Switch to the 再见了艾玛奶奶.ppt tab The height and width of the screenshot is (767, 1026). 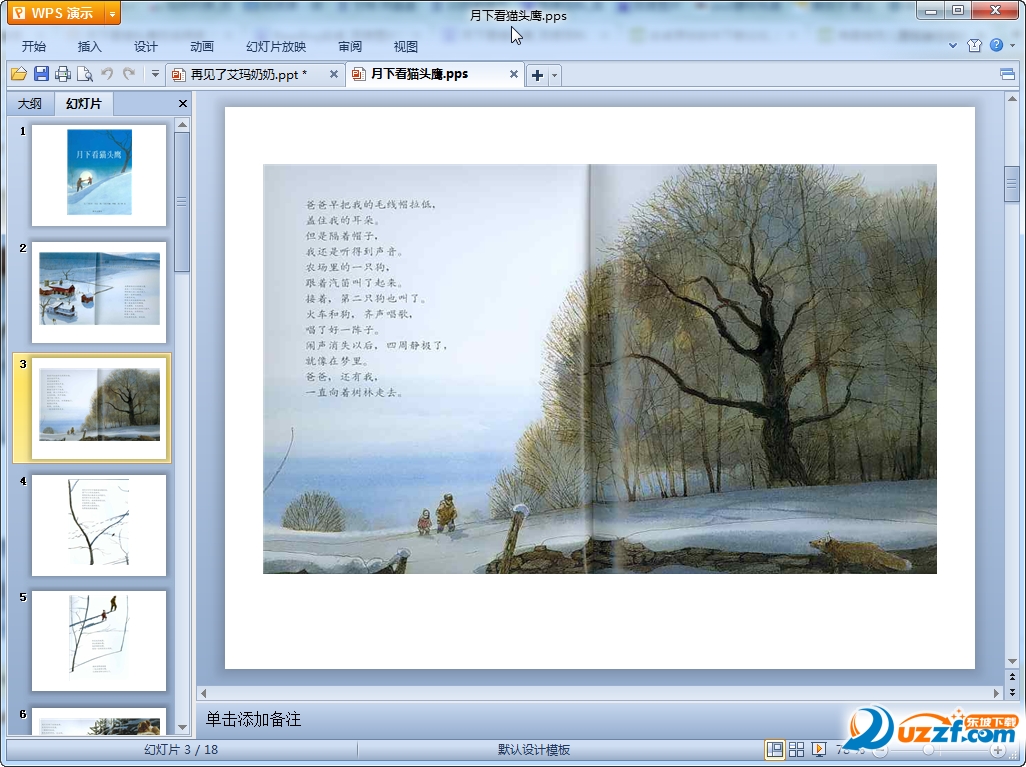click(249, 75)
